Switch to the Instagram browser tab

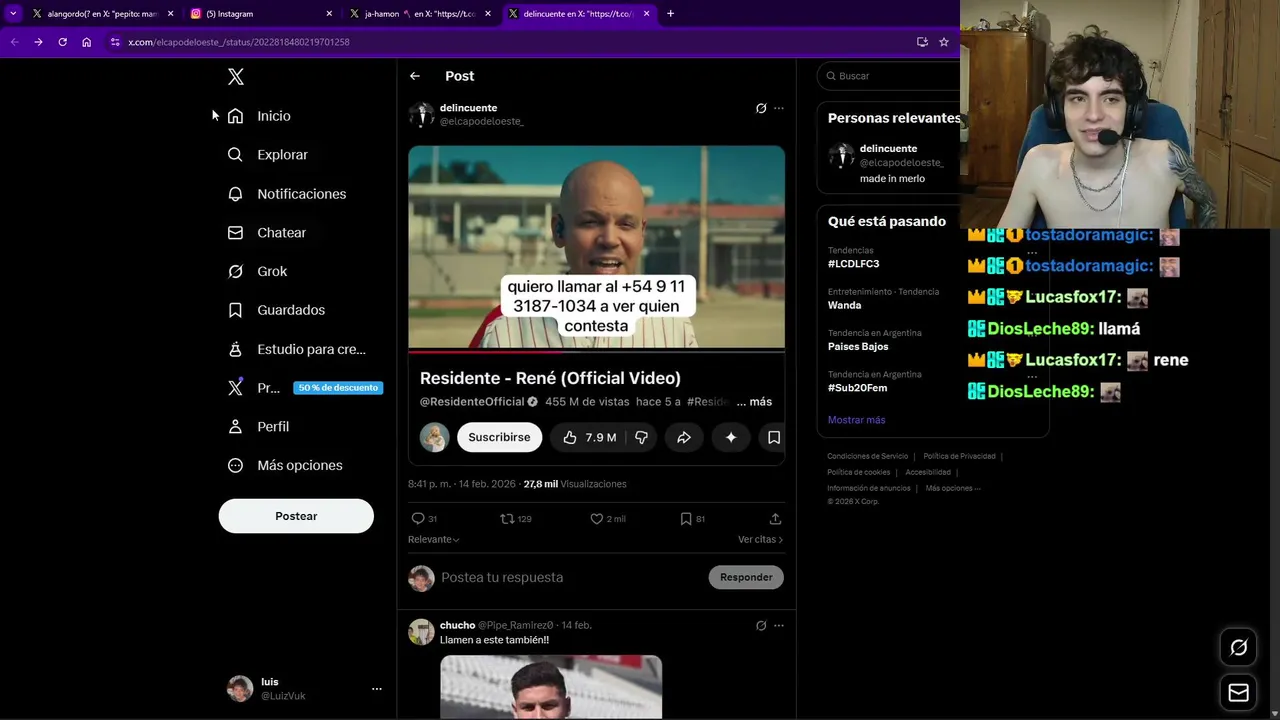pos(262,14)
